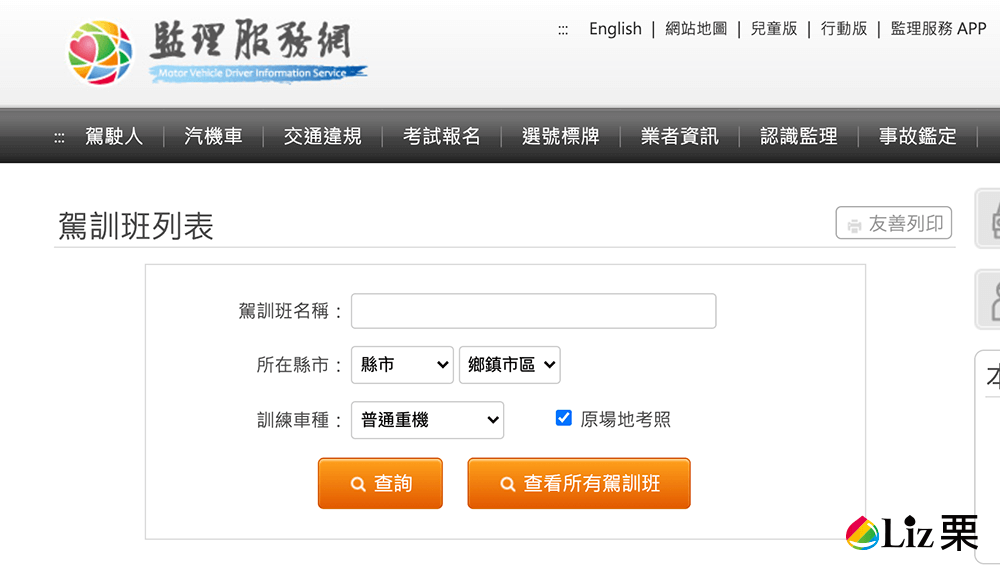
Task: Expand the 訓練車種 普通重機 dropdown
Action: click(x=427, y=420)
